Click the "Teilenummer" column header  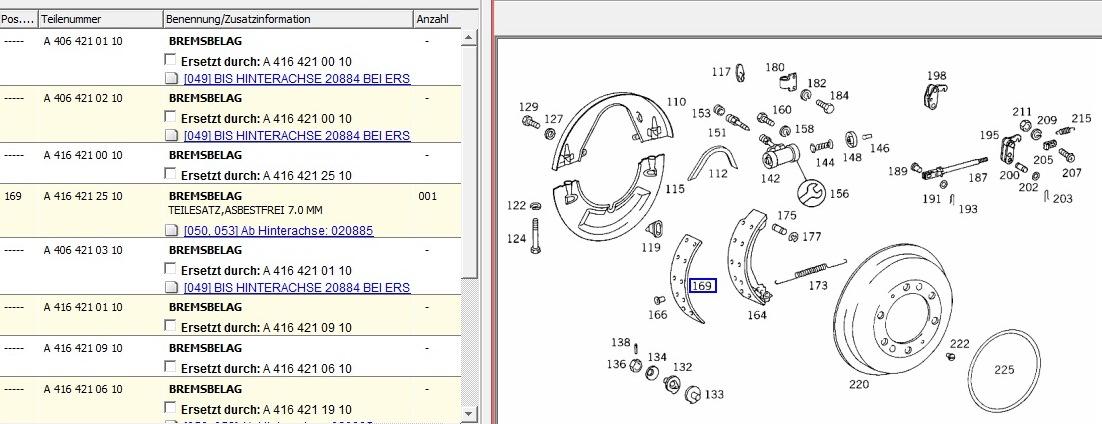point(100,19)
